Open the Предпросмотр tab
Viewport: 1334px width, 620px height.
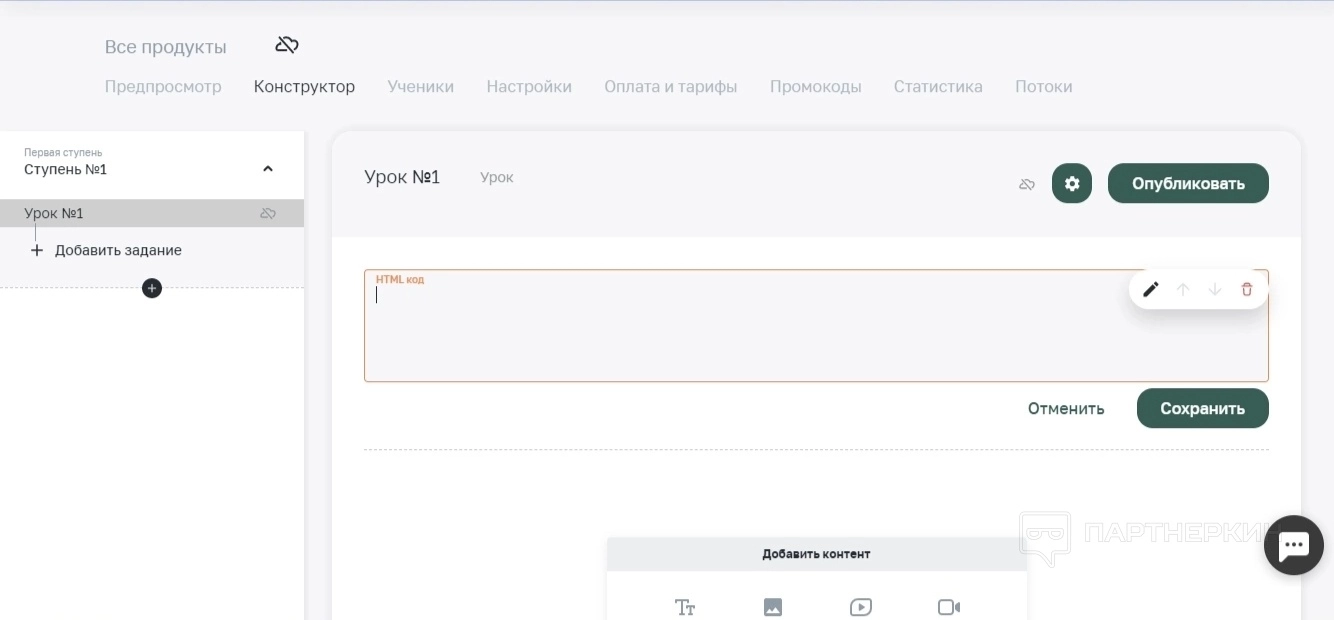[x=163, y=87]
